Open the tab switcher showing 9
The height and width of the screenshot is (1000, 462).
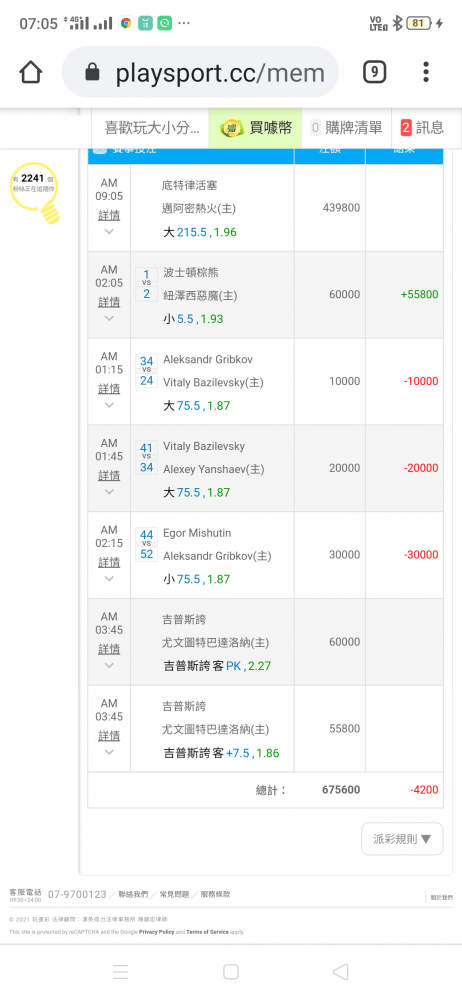375,72
